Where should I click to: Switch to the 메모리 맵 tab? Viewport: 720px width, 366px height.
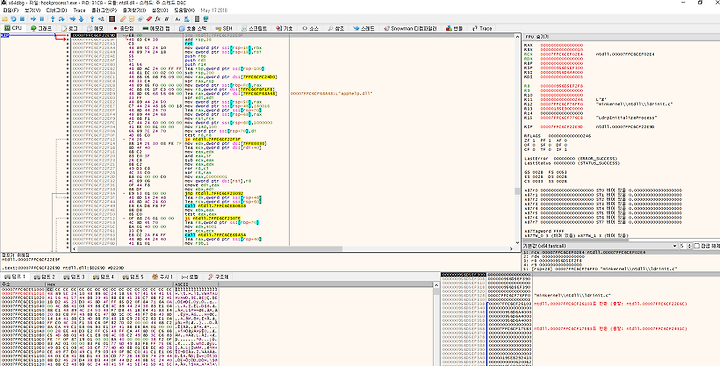[x=156, y=28]
